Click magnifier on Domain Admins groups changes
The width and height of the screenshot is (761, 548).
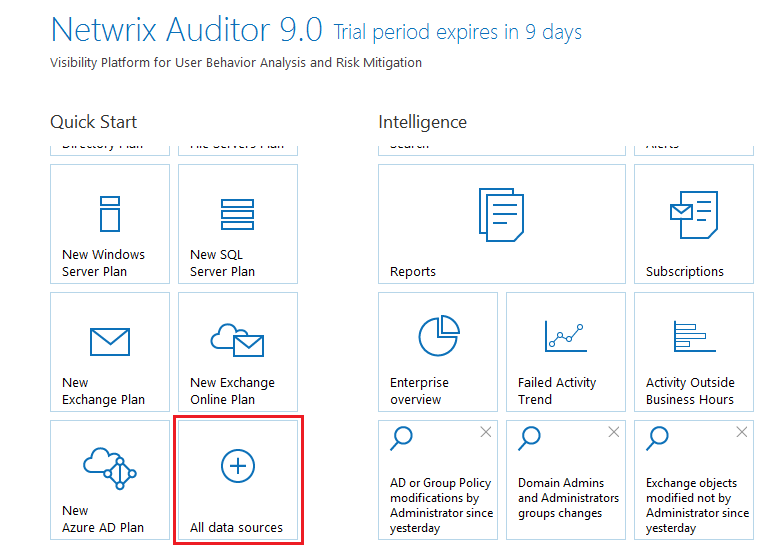(x=529, y=438)
